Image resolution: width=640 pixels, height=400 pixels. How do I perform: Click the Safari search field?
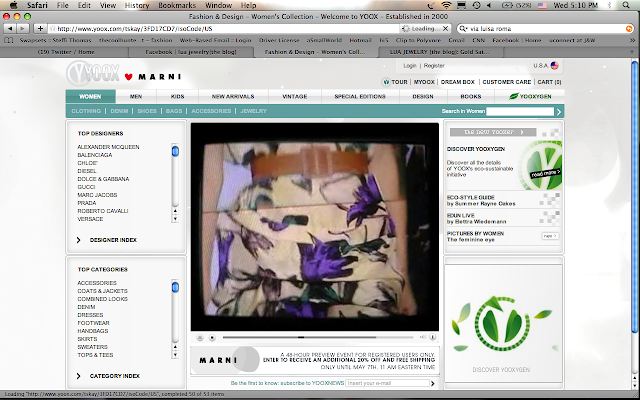pos(545,29)
